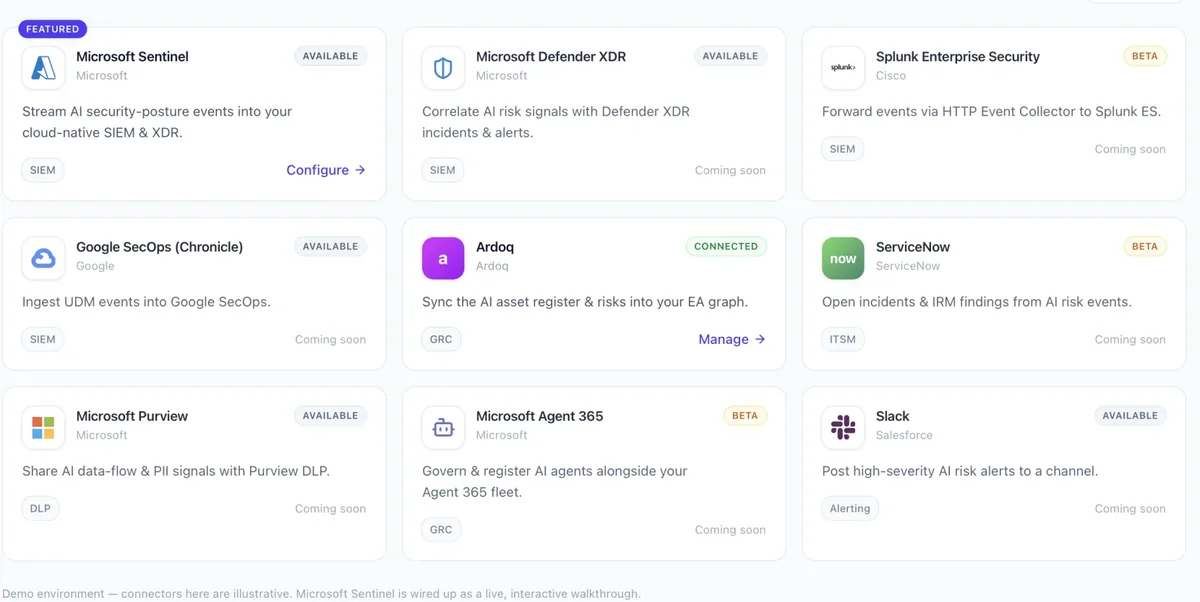Click the Microsoft Purview title
The width and height of the screenshot is (1200, 602).
tap(132, 416)
